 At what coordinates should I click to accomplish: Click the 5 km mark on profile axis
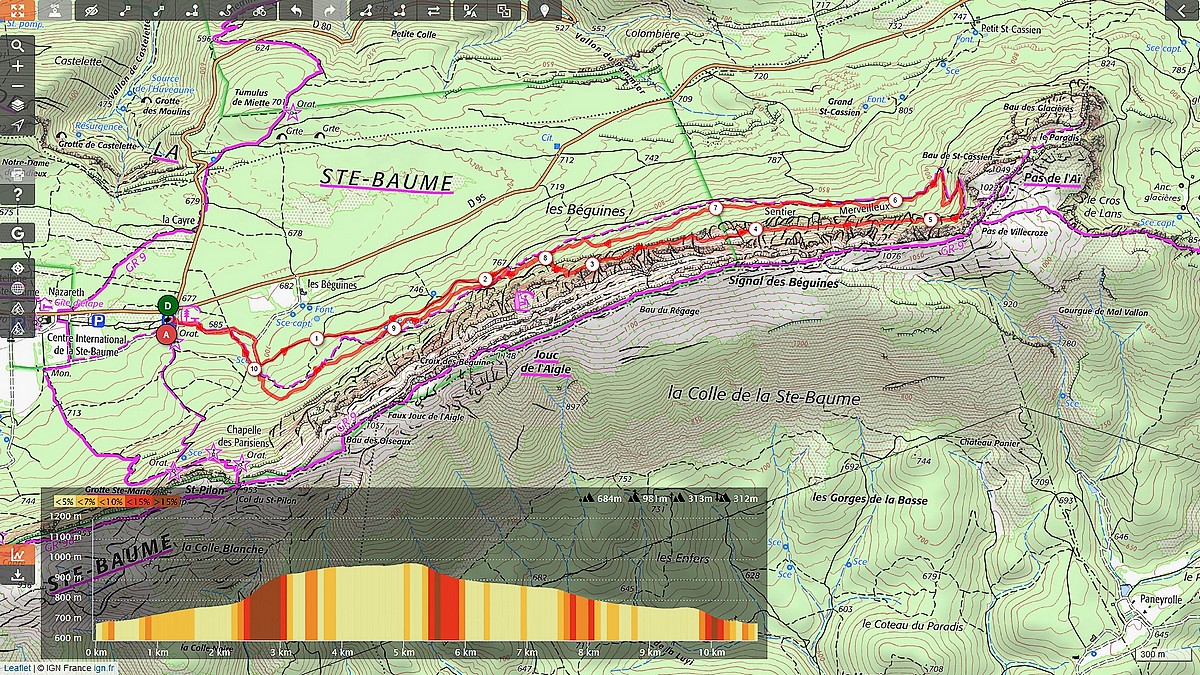click(403, 651)
